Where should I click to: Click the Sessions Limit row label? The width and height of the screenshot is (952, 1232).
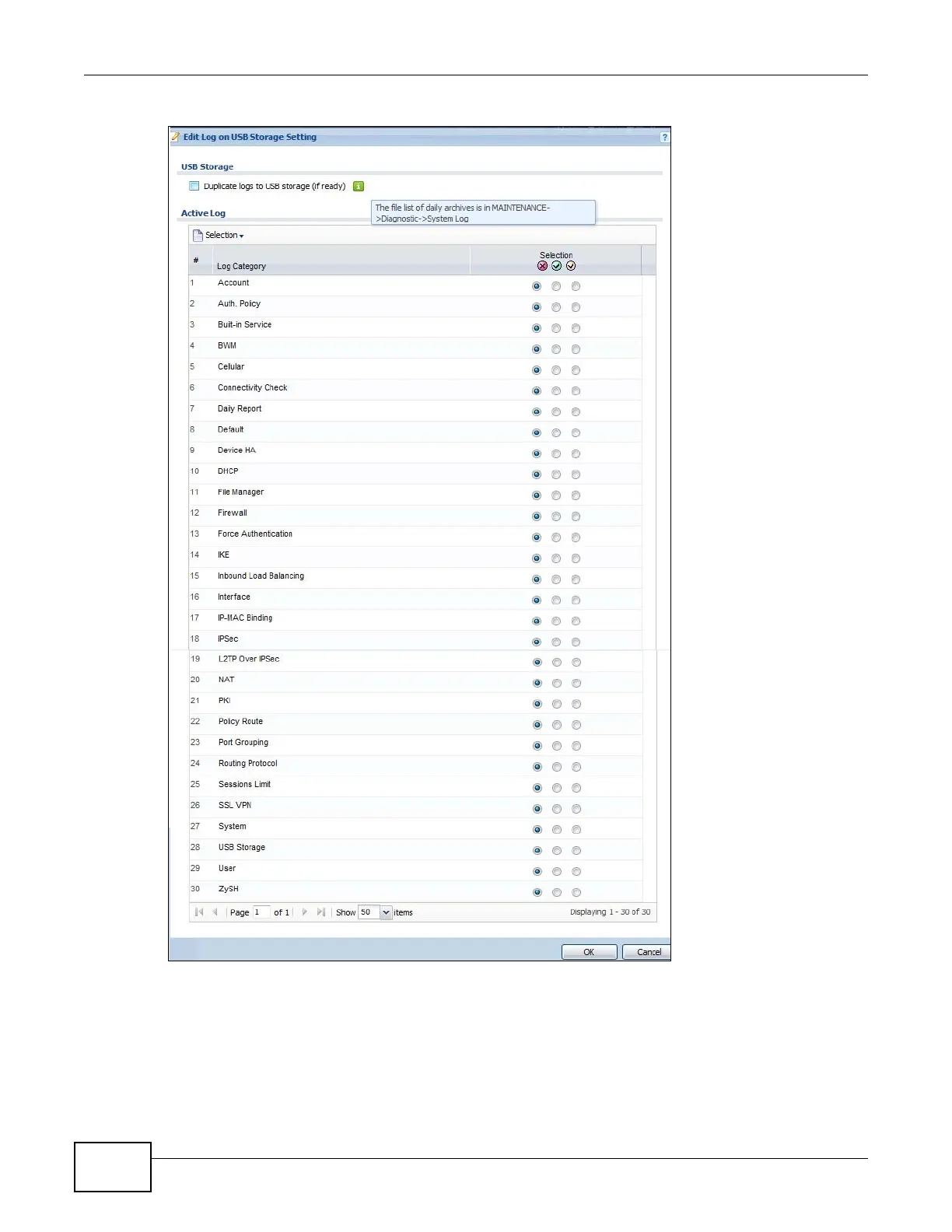click(x=245, y=786)
